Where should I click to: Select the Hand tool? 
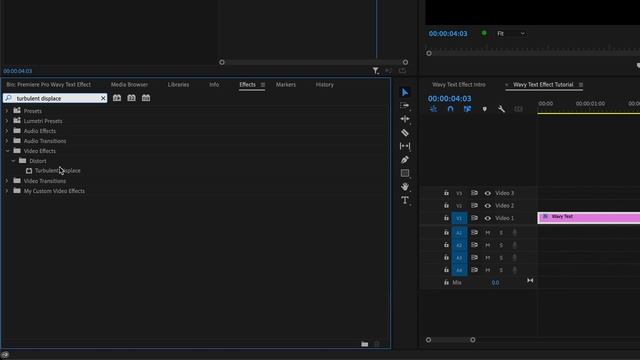pos(404,187)
